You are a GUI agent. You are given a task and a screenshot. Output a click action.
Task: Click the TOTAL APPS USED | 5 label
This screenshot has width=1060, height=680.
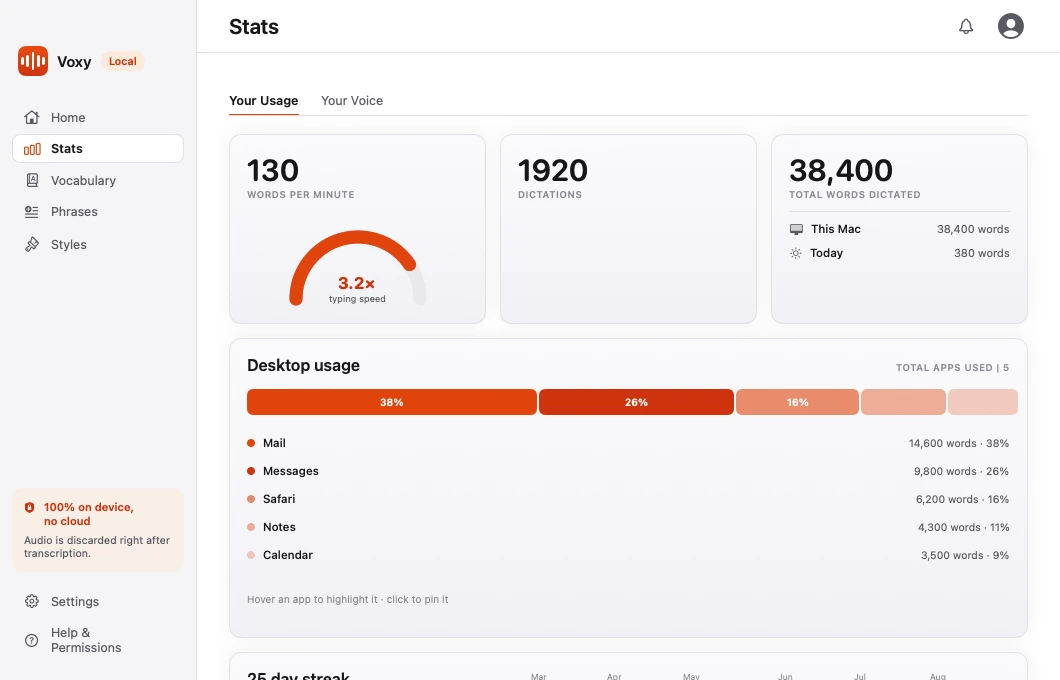point(953,368)
